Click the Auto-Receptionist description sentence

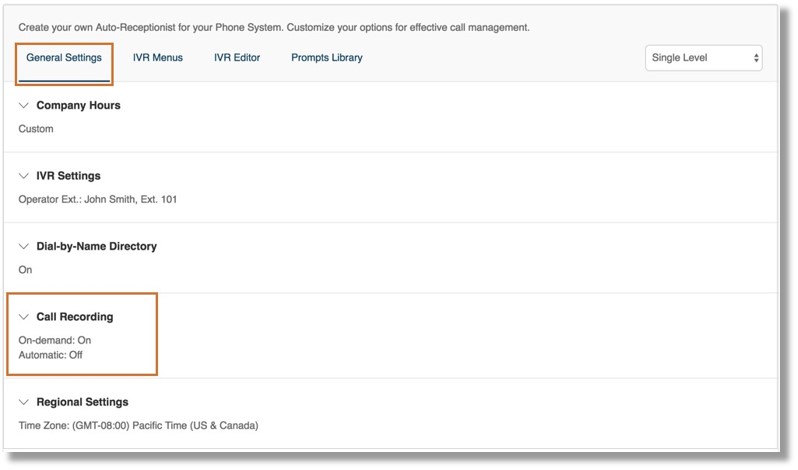click(x=274, y=27)
